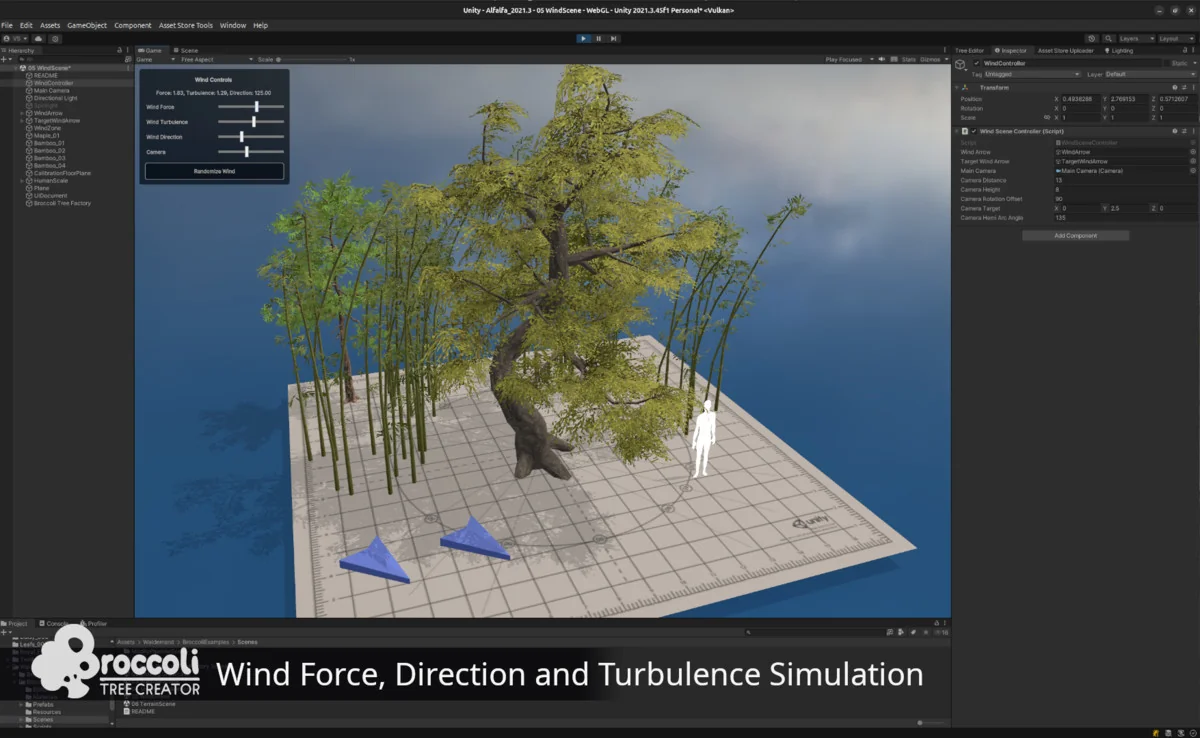This screenshot has width=1200, height=738.
Task: Mute audio using the speaker icon in Game view
Action: (x=882, y=59)
